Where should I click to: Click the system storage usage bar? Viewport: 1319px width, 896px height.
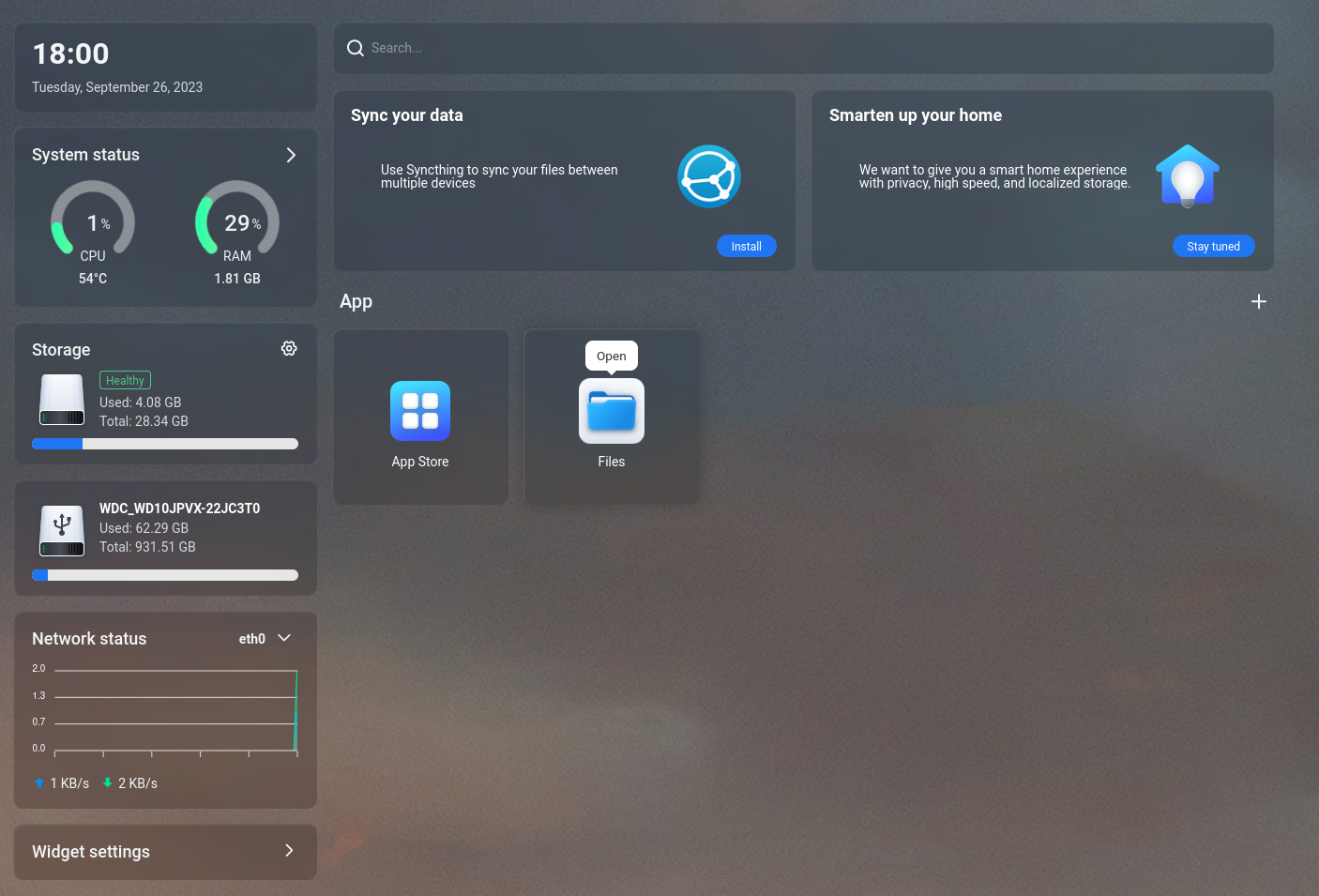pyautogui.click(x=165, y=444)
